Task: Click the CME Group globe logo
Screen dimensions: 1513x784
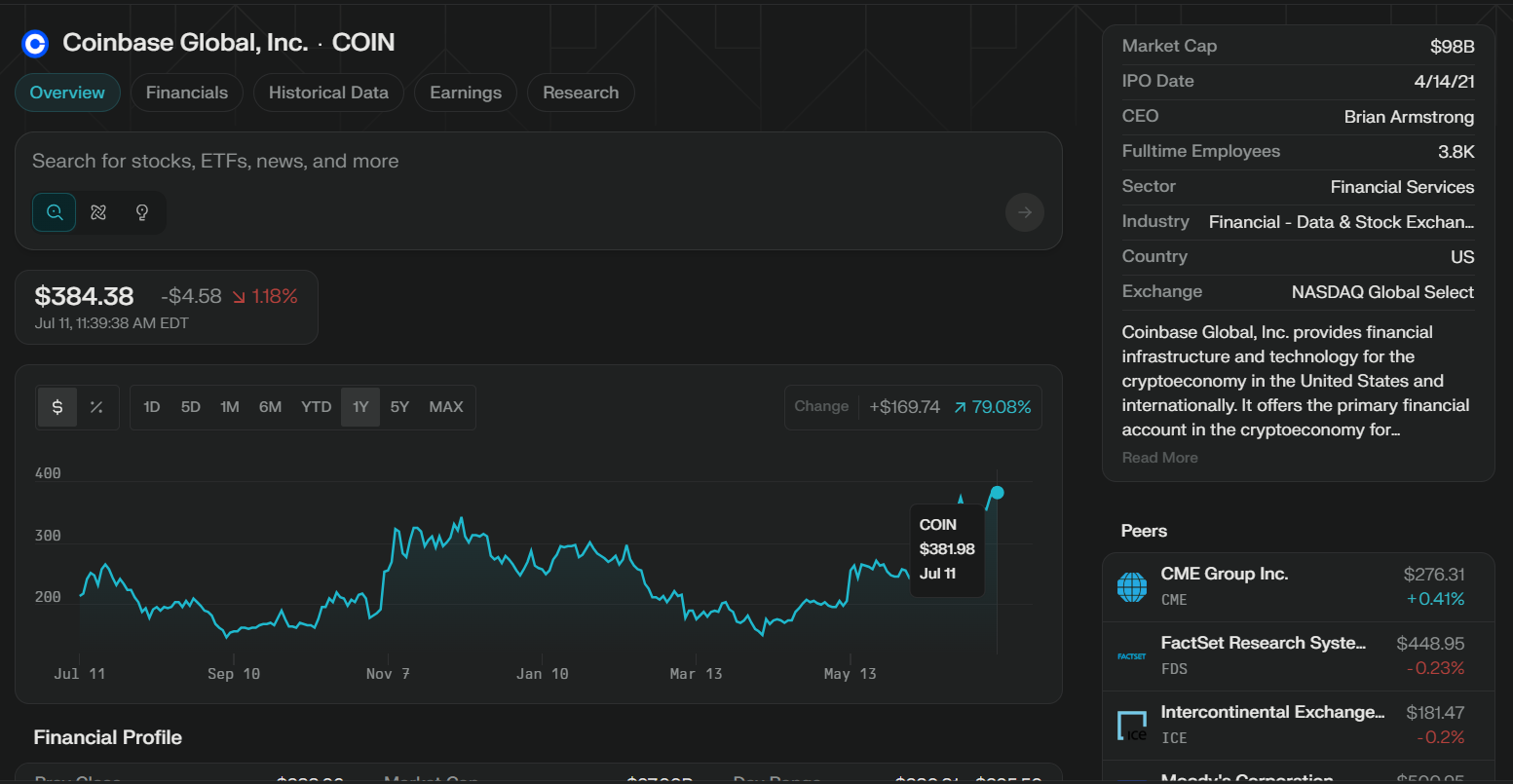Action: coord(1132,586)
